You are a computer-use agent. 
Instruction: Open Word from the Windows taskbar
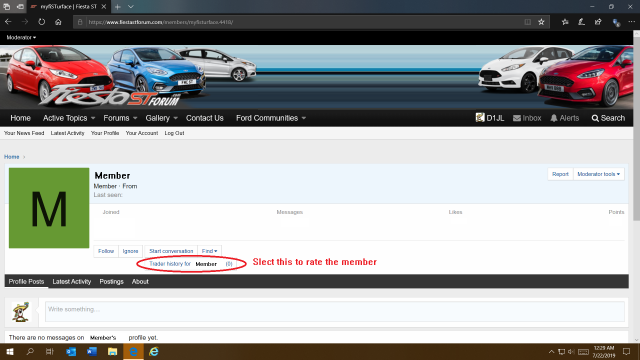click(91, 351)
